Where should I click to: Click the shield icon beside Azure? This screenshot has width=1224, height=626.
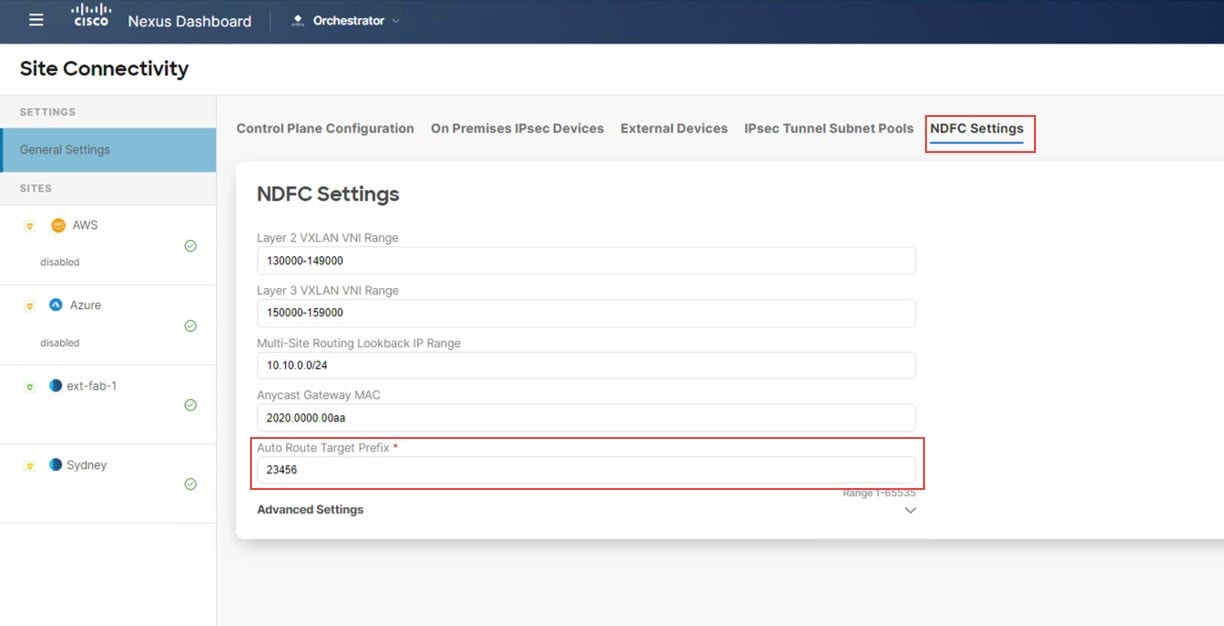[29, 306]
